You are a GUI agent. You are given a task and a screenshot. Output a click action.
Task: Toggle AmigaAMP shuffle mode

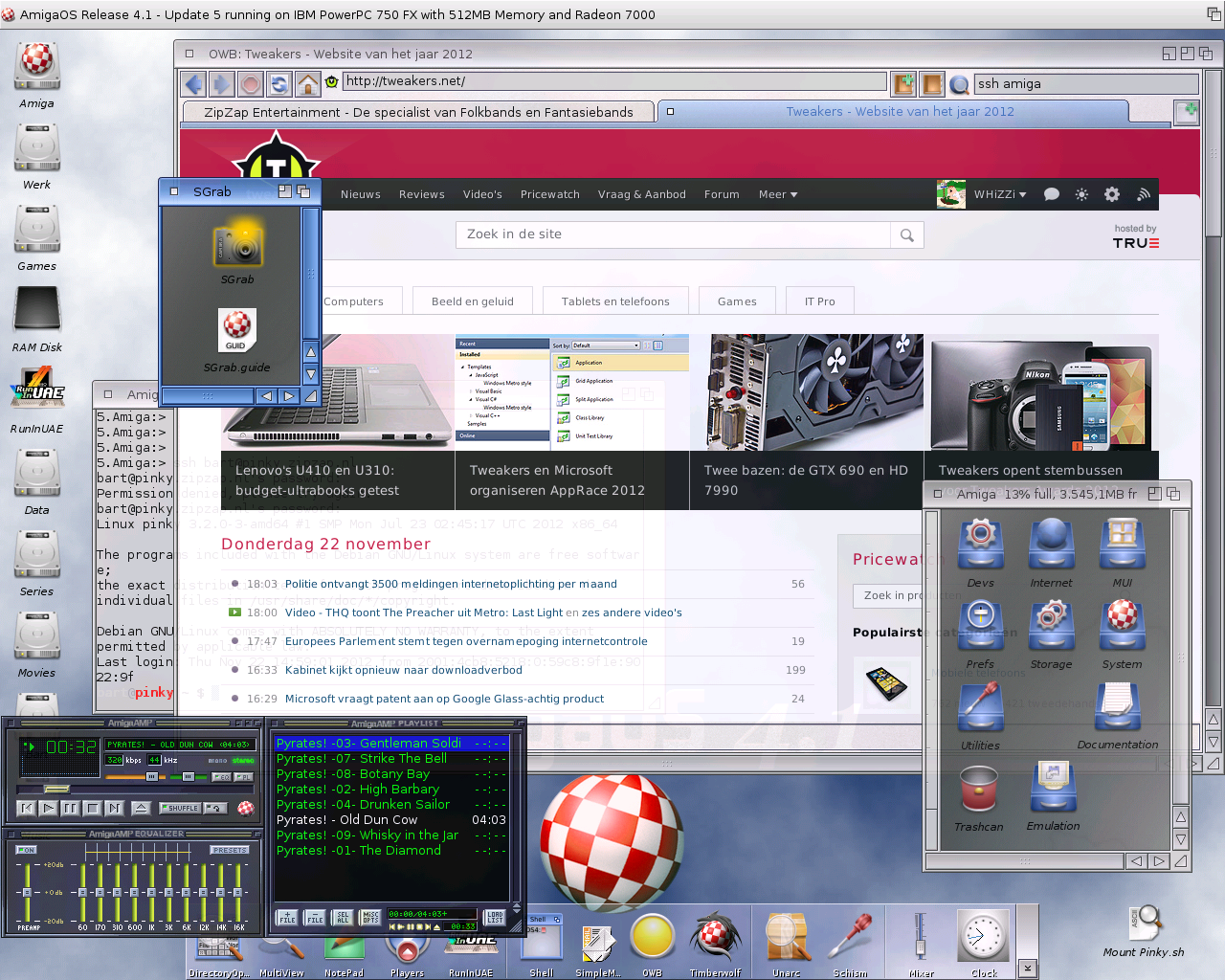[180, 808]
